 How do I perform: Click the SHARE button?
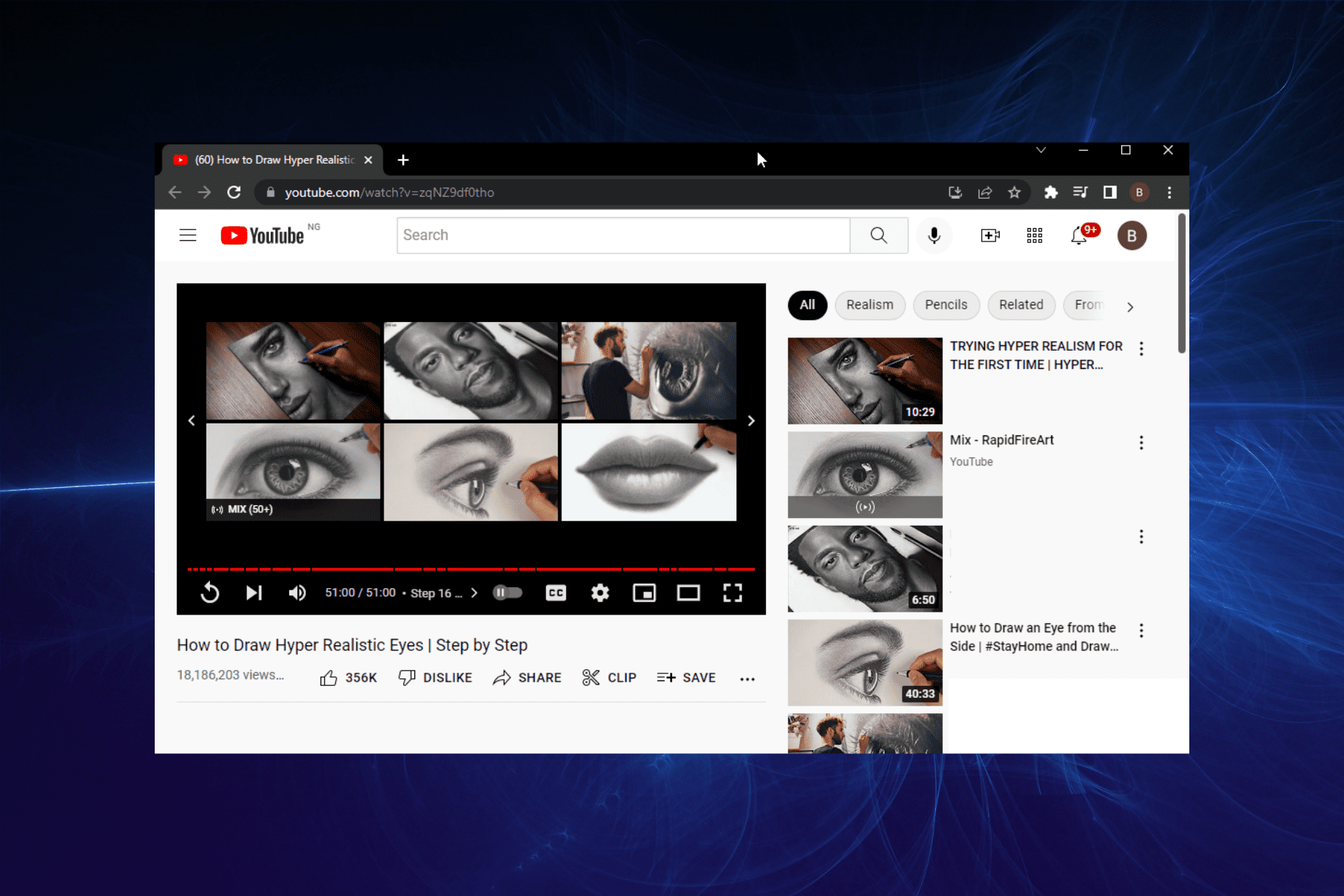click(527, 678)
